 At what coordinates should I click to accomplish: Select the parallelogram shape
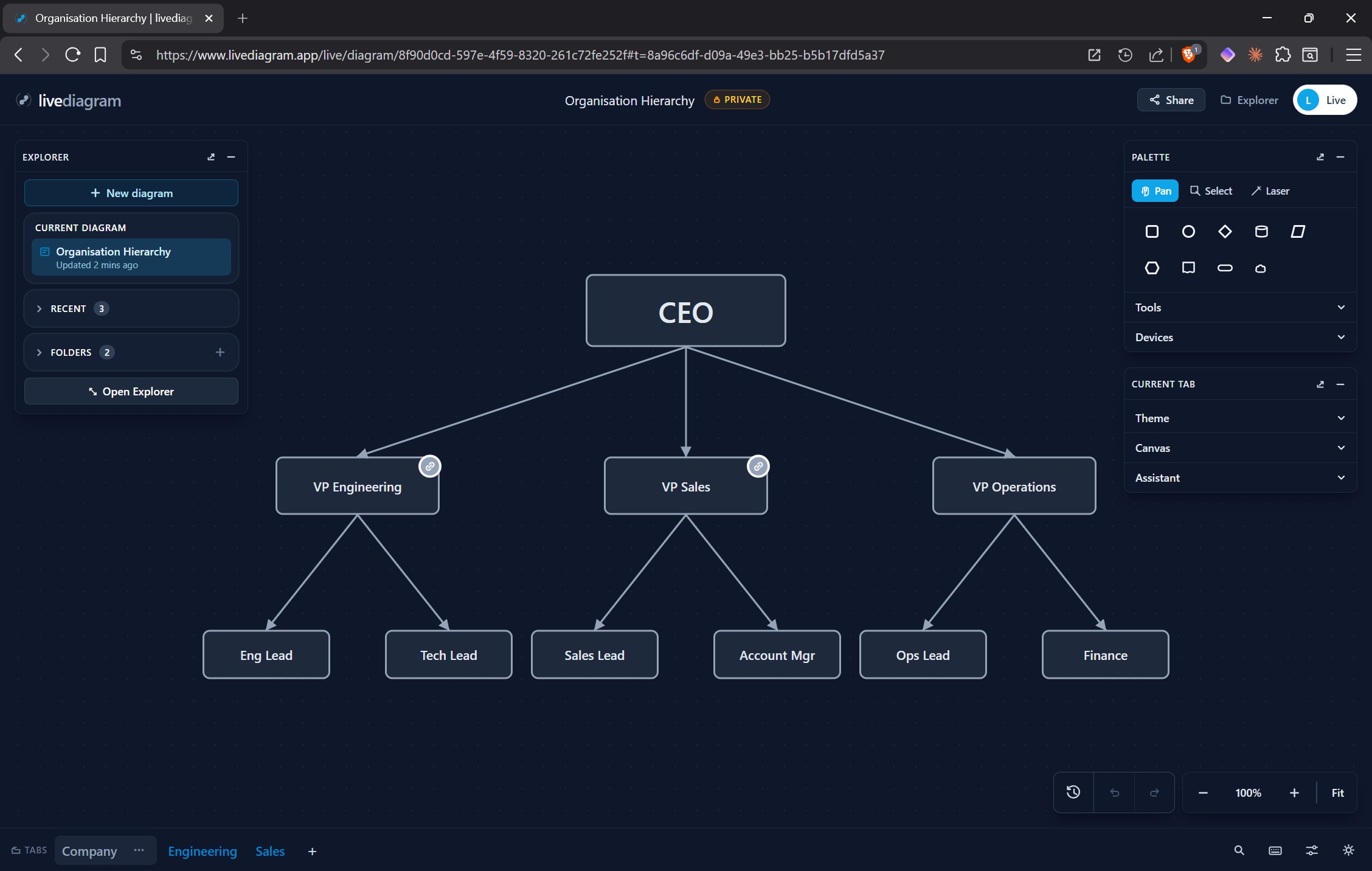pos(1298,231)
